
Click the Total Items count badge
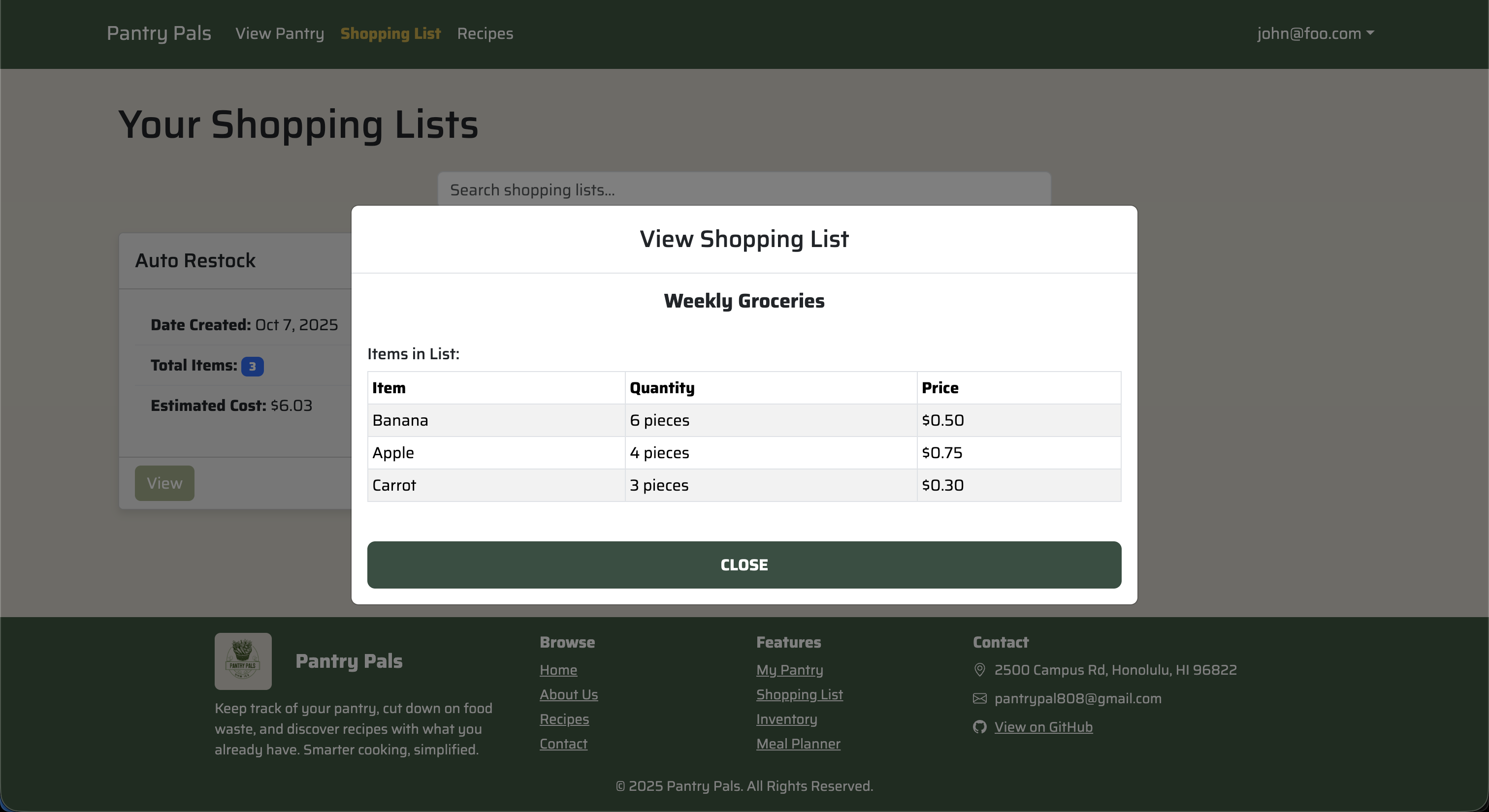(253, 366)
